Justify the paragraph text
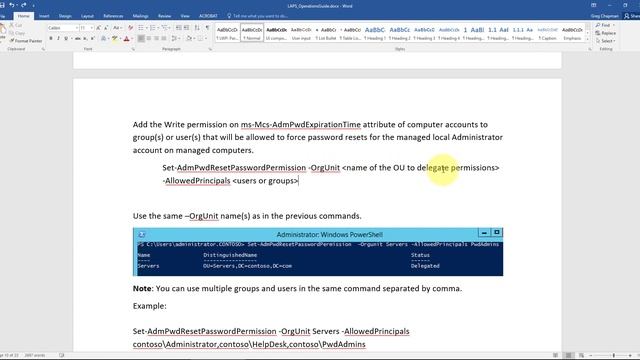The image size is (640, 360). (x=164, y=38)
